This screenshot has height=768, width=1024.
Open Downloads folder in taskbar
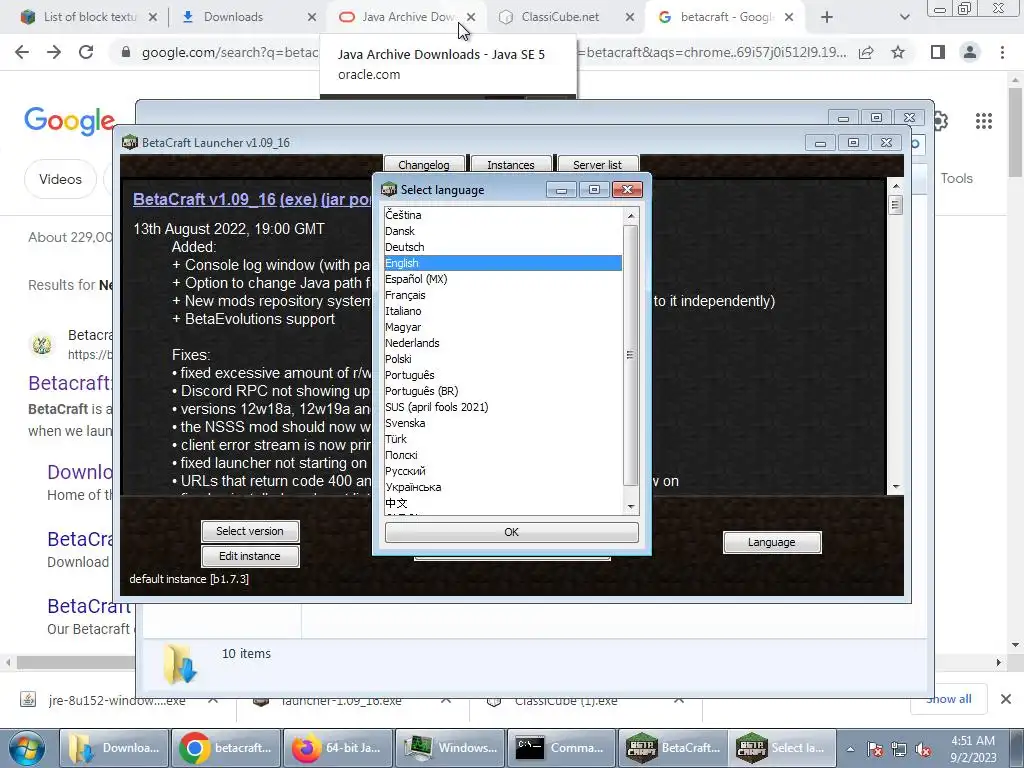click(114, 748)
